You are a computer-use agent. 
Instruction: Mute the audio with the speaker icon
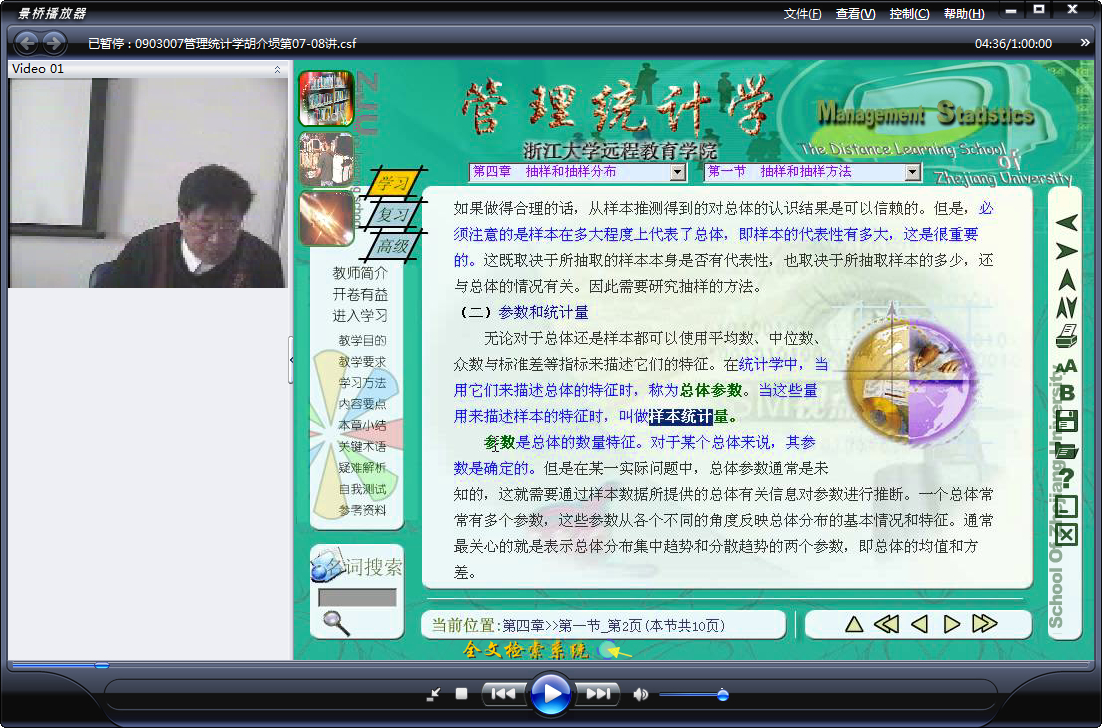click(640, 694)
